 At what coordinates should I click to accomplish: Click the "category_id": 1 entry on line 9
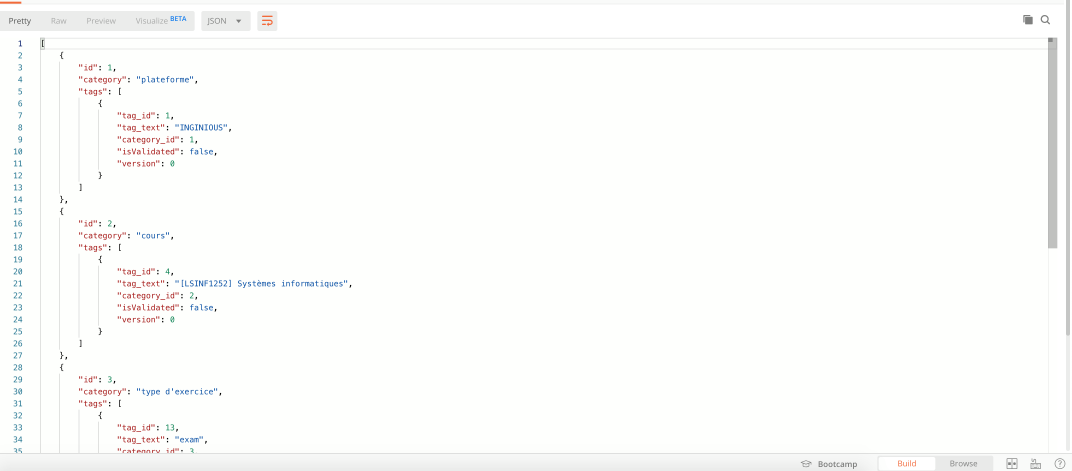[157, 139]
